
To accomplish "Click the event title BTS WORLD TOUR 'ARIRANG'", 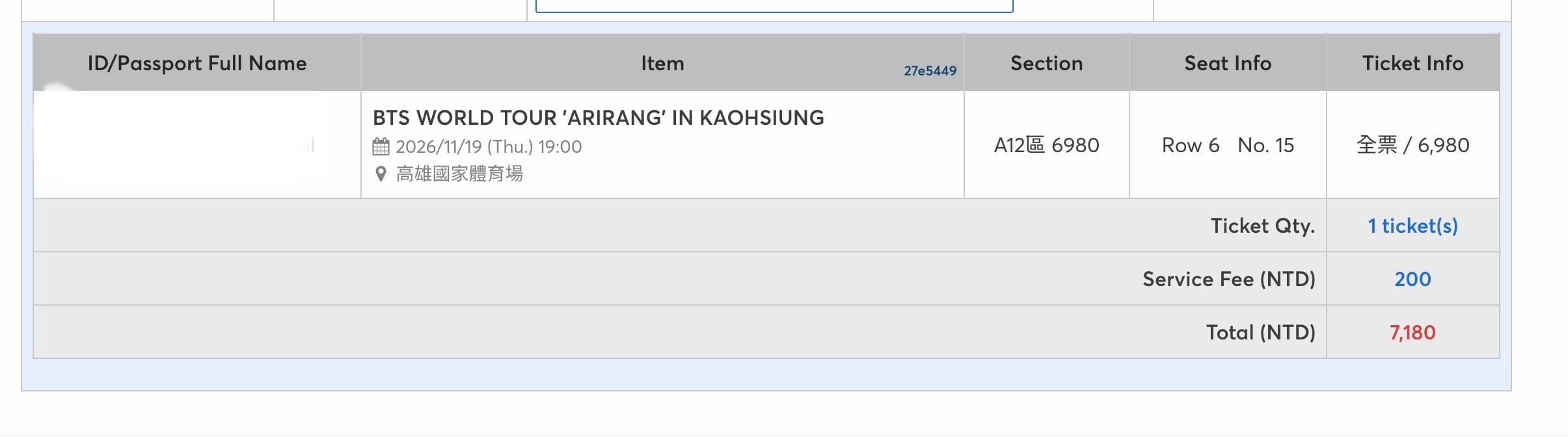I will 598,118.
